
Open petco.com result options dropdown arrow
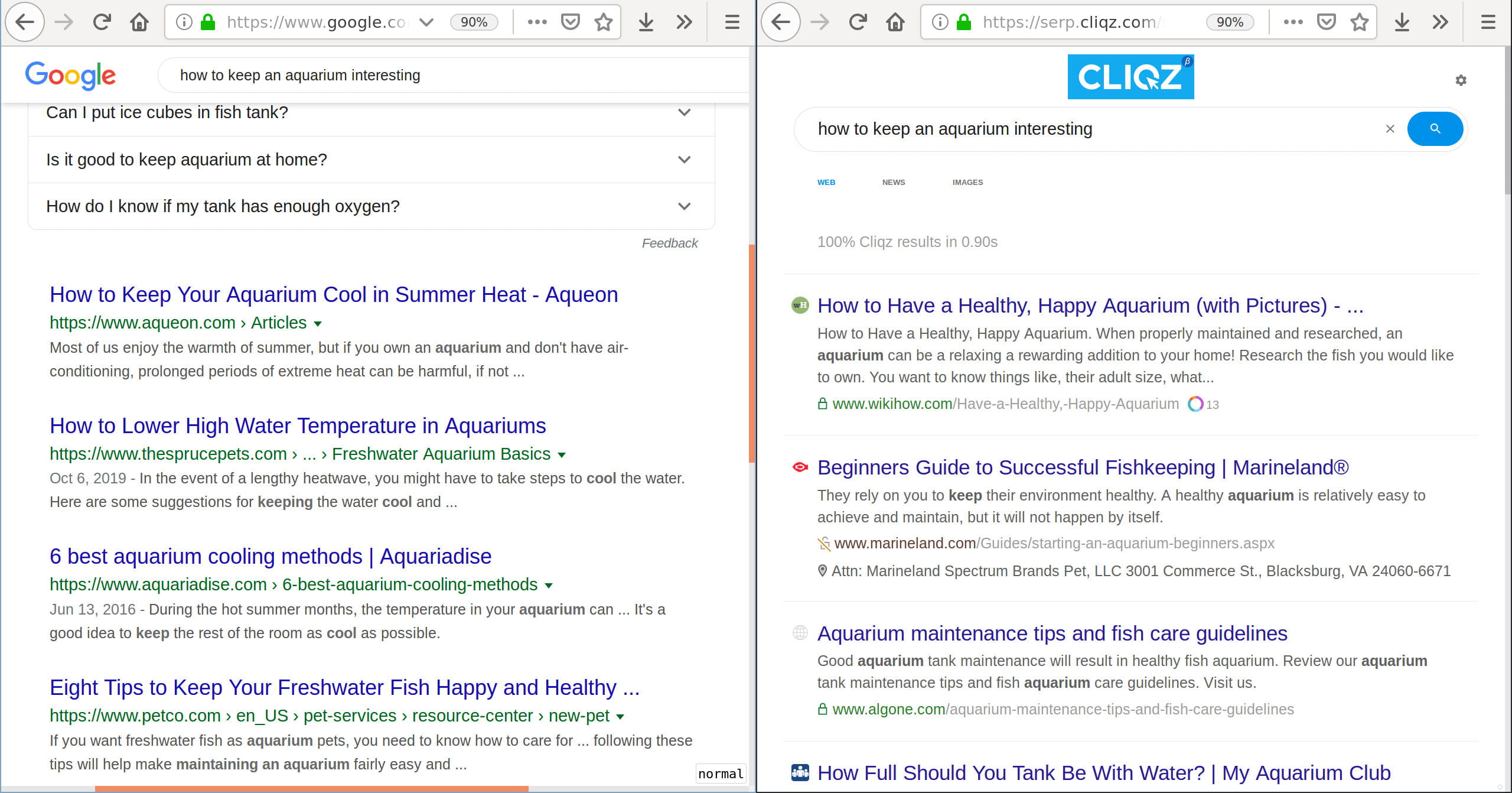tap(620, 717)
